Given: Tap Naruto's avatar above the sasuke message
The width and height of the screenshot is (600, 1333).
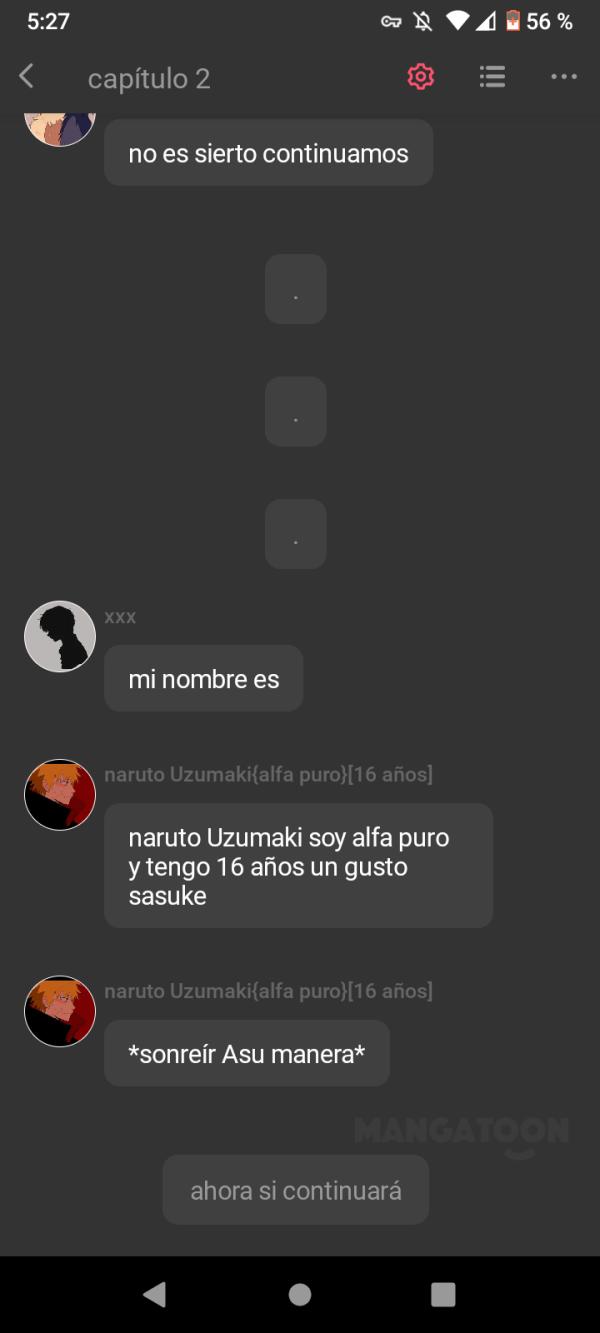Looking at the screenshot, I should click(x=60, y=795).
